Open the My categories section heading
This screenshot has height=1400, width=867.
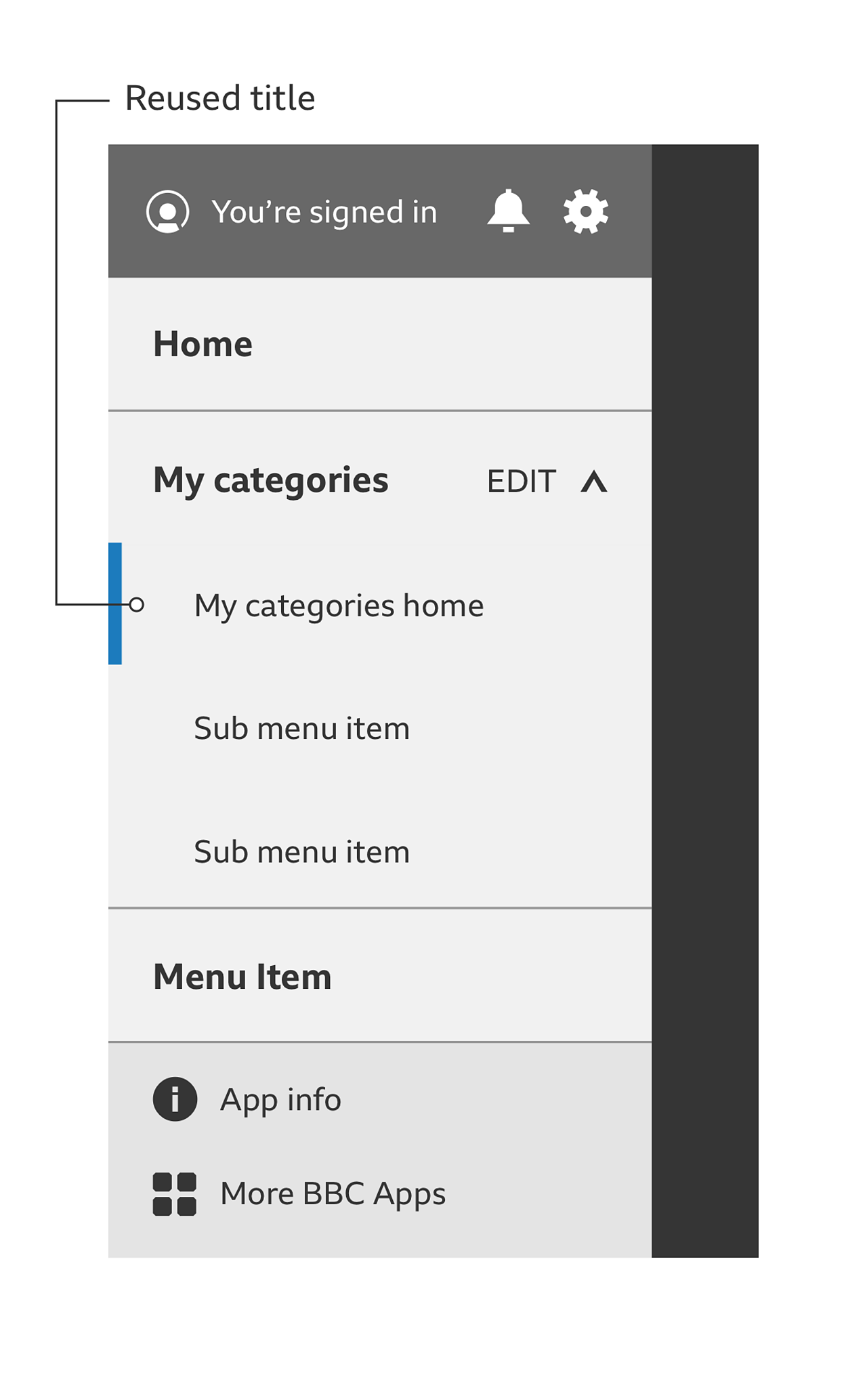click(270, 480)
